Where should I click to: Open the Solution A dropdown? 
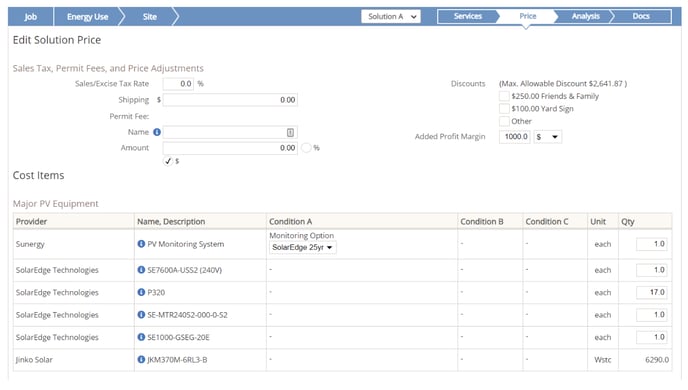[x=391, y=17]
